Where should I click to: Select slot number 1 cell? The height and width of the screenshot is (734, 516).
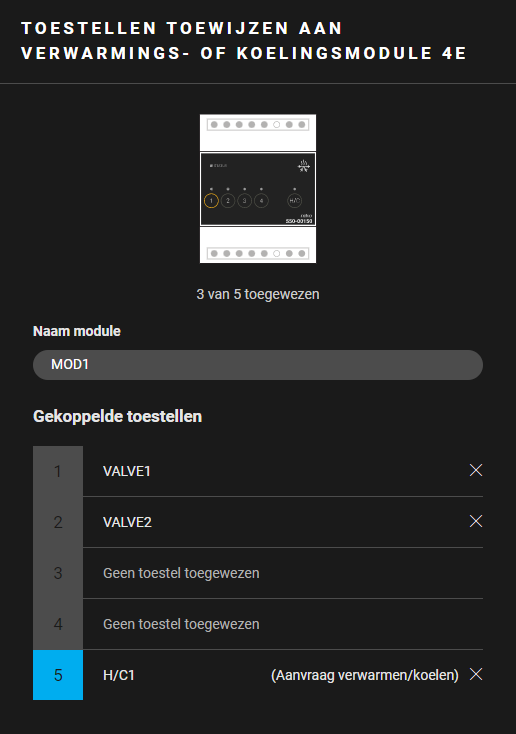58,471
